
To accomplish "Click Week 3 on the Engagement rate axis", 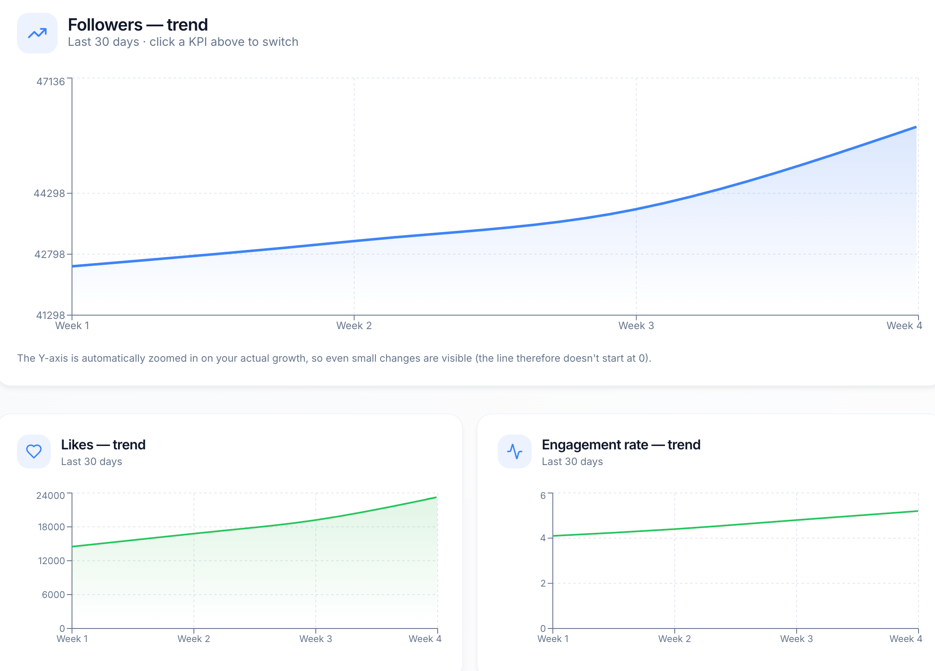I will pyautogui.click(x=796, y=639).
